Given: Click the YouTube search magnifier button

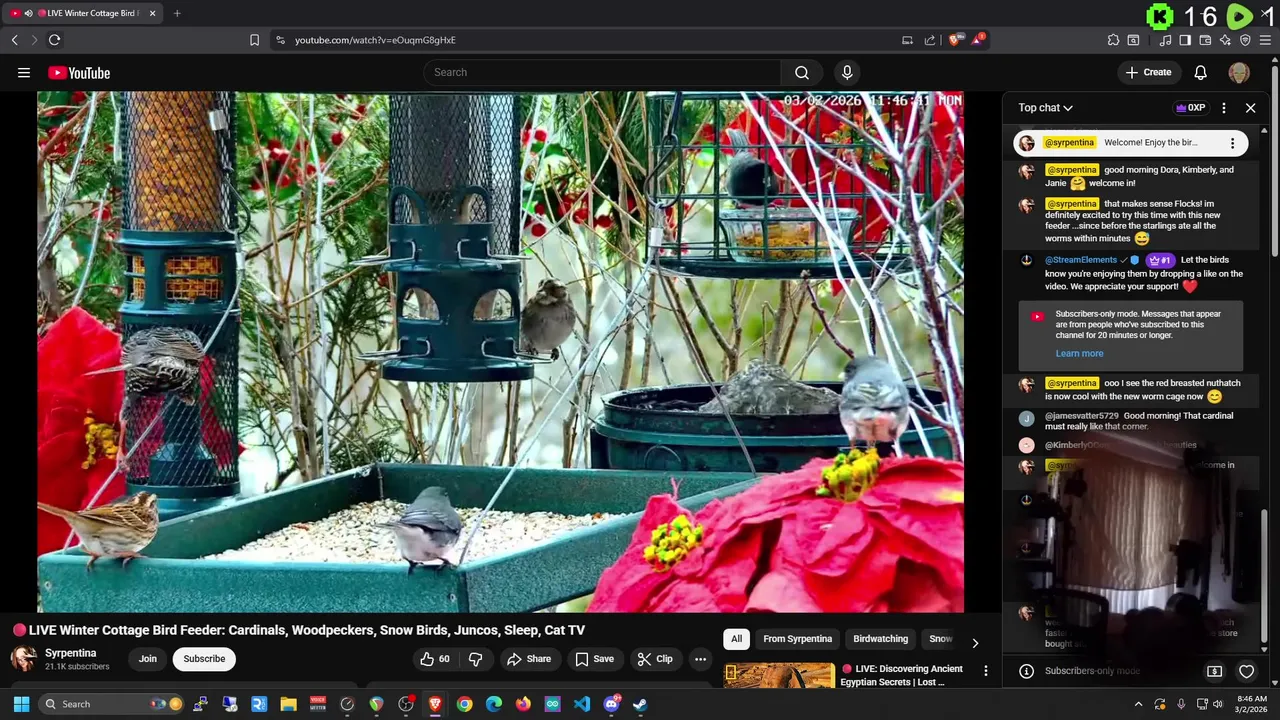Looking at the screenshot, I should 802,72.
